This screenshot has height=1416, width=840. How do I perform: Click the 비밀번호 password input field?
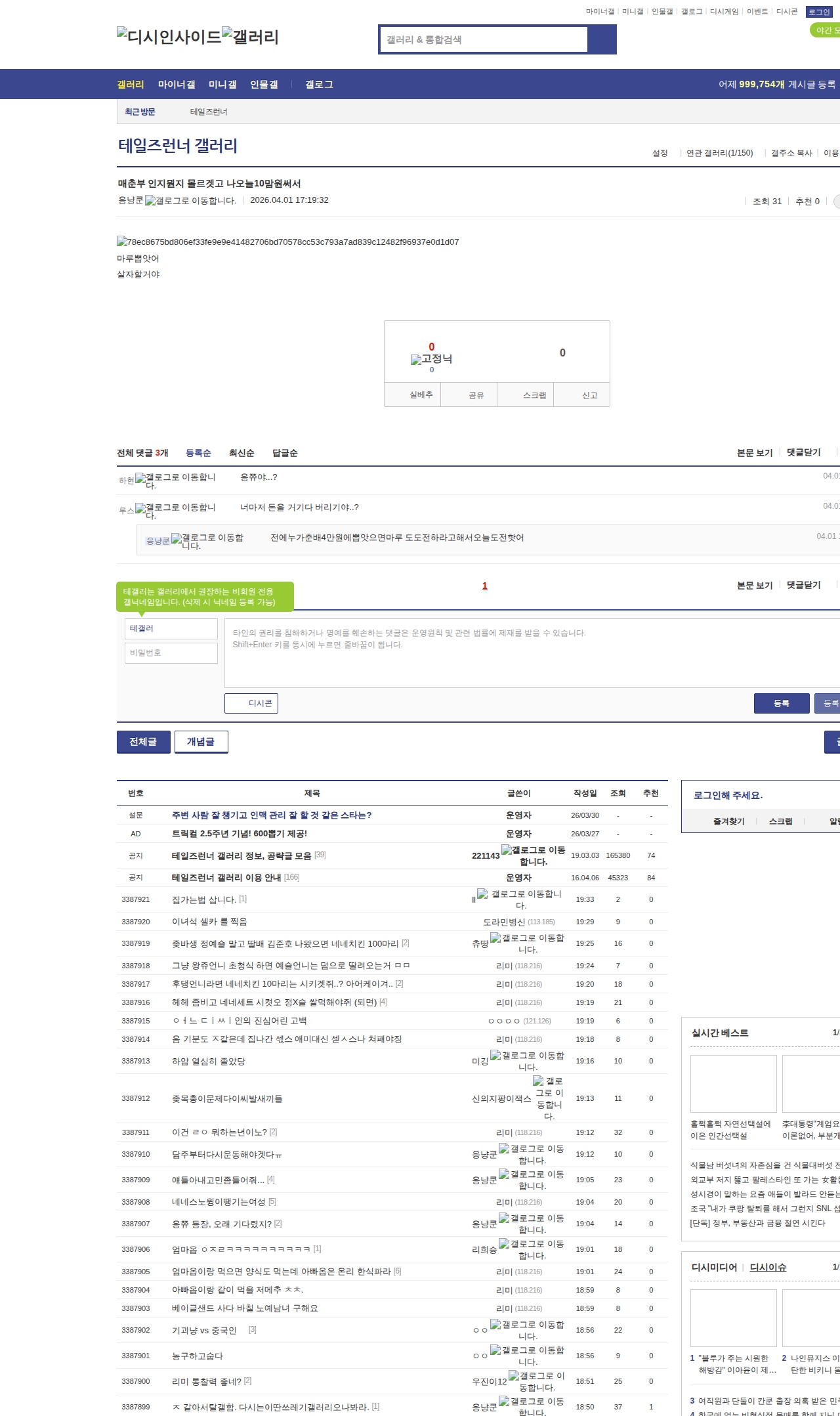[171, 653]
